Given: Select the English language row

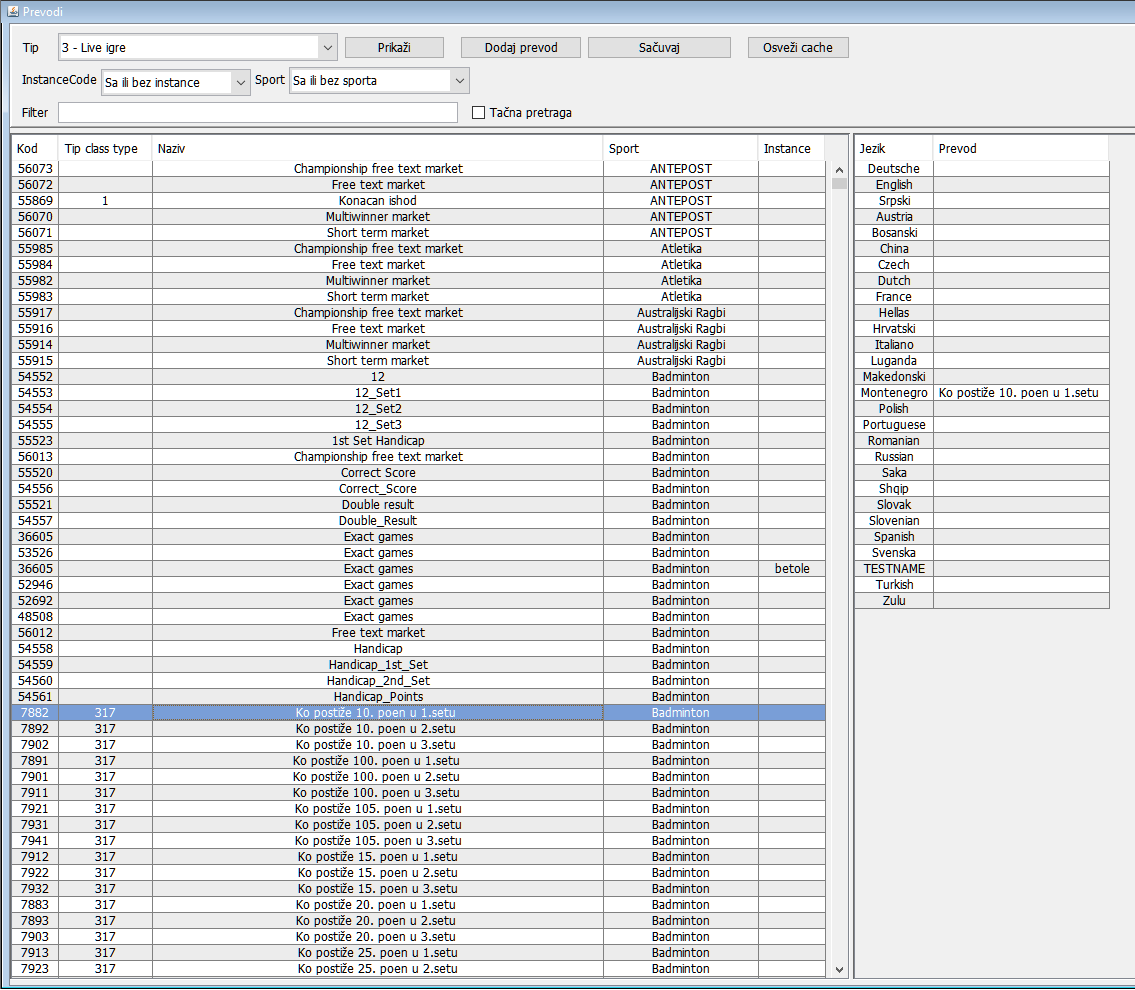Looking at the screenshot, I should click(982, 185).
